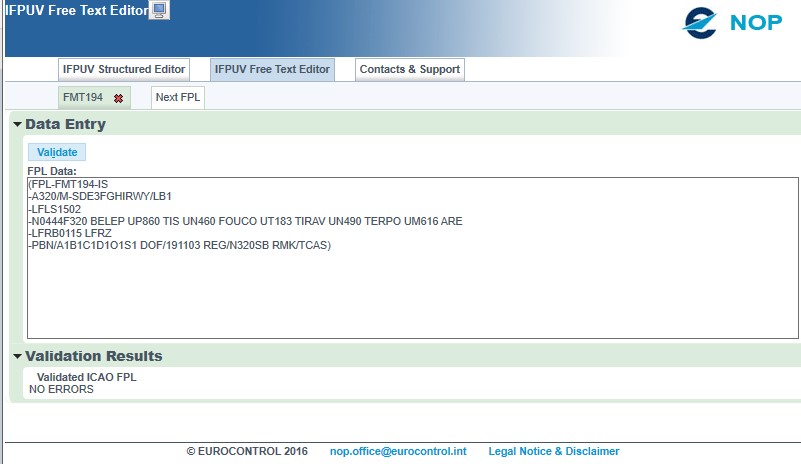Open the IFPUV Structured Editor tab
This screenshot has width=801, height=464.
124,69
